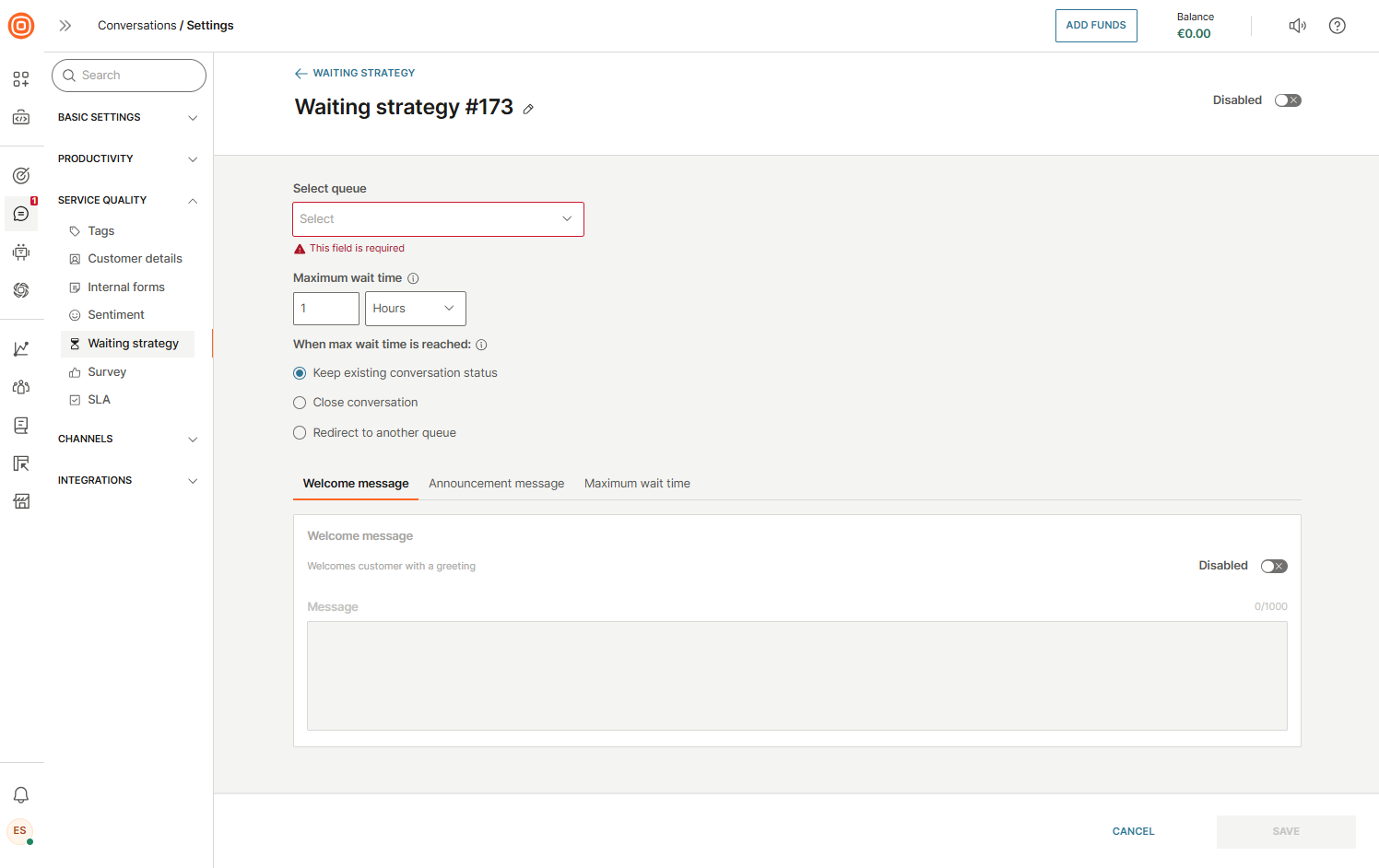Open the Hours time unit dropdown
The width and height of the screenshot is (1379, 868).
point(415,309)
